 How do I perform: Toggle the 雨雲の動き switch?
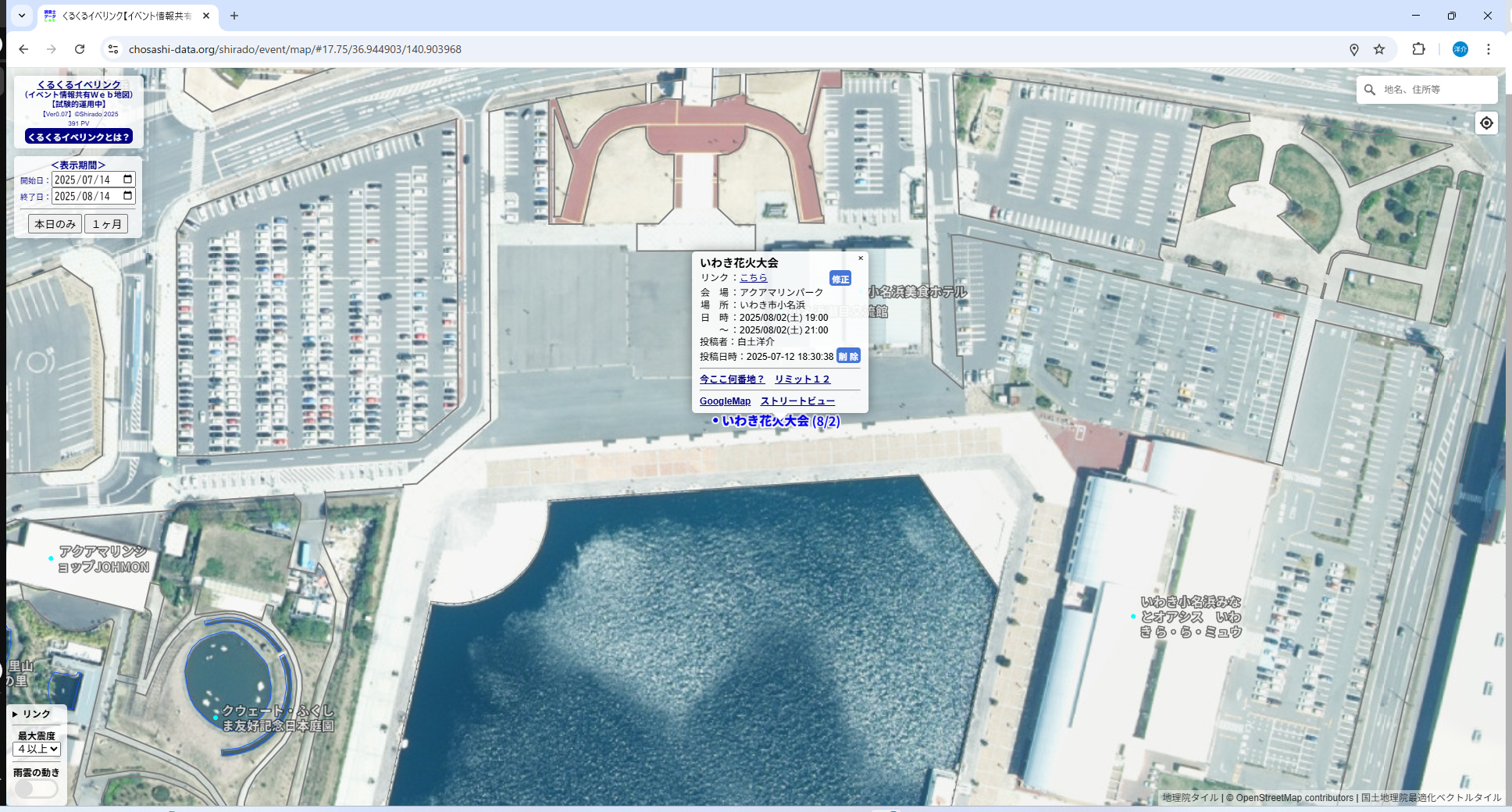pos(36,789)
